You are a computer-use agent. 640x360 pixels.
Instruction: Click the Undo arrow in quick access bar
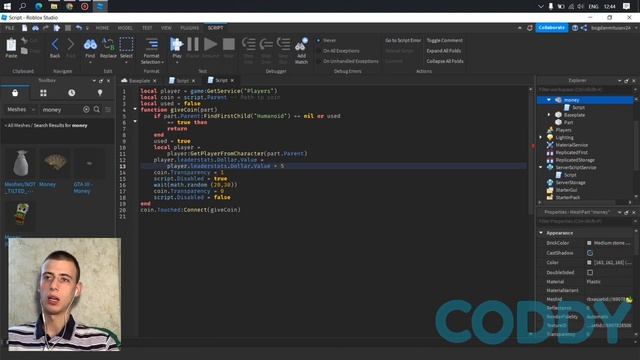(78, 28)
